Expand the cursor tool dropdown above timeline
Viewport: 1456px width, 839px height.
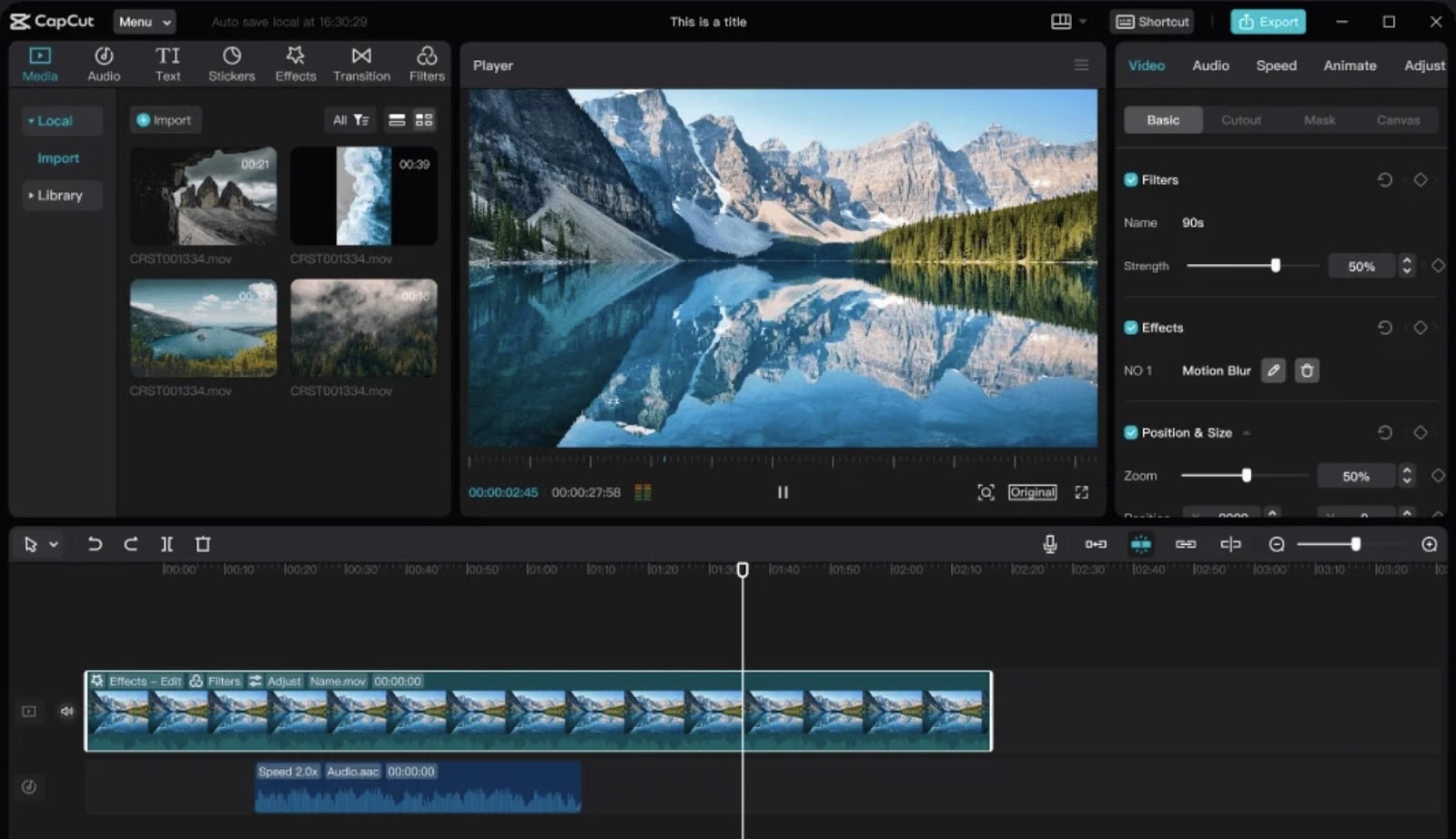(52, 544)
